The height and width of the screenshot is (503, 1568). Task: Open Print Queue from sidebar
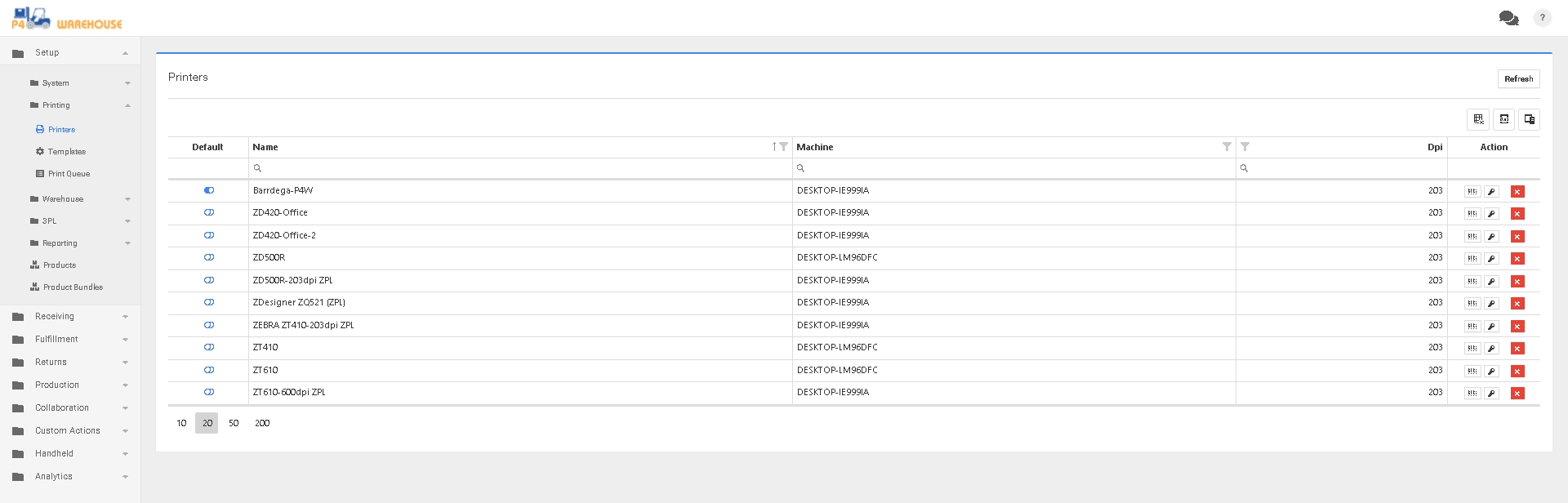pos(69,174)
